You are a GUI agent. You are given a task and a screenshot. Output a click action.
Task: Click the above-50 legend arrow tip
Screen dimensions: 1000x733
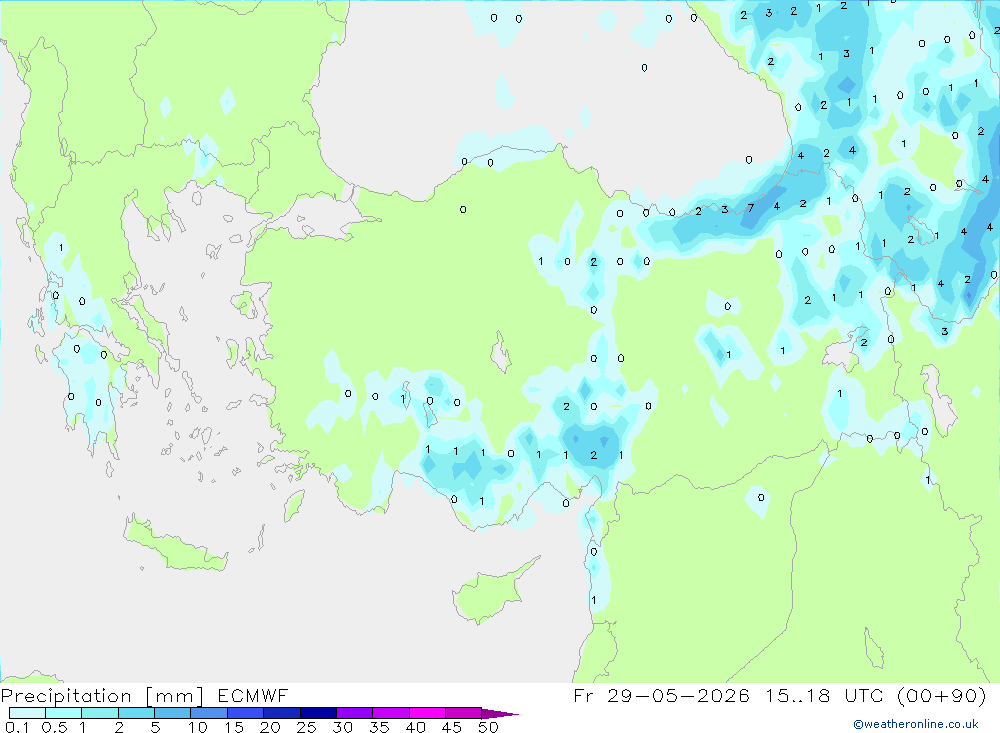click(501, 714)
